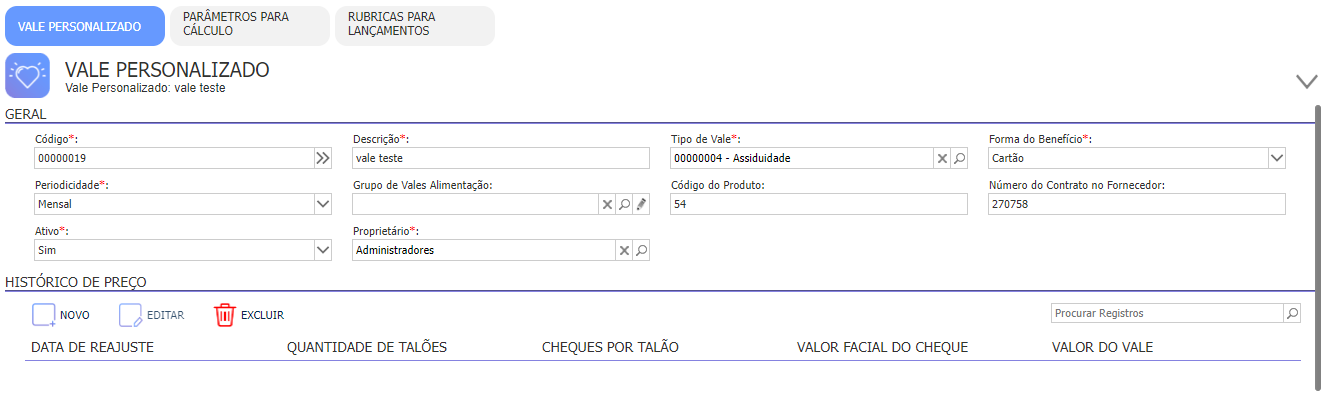This screenshot has width=1325, height=417.
Task: Click the Excluir button
Action: coord(249,315)
